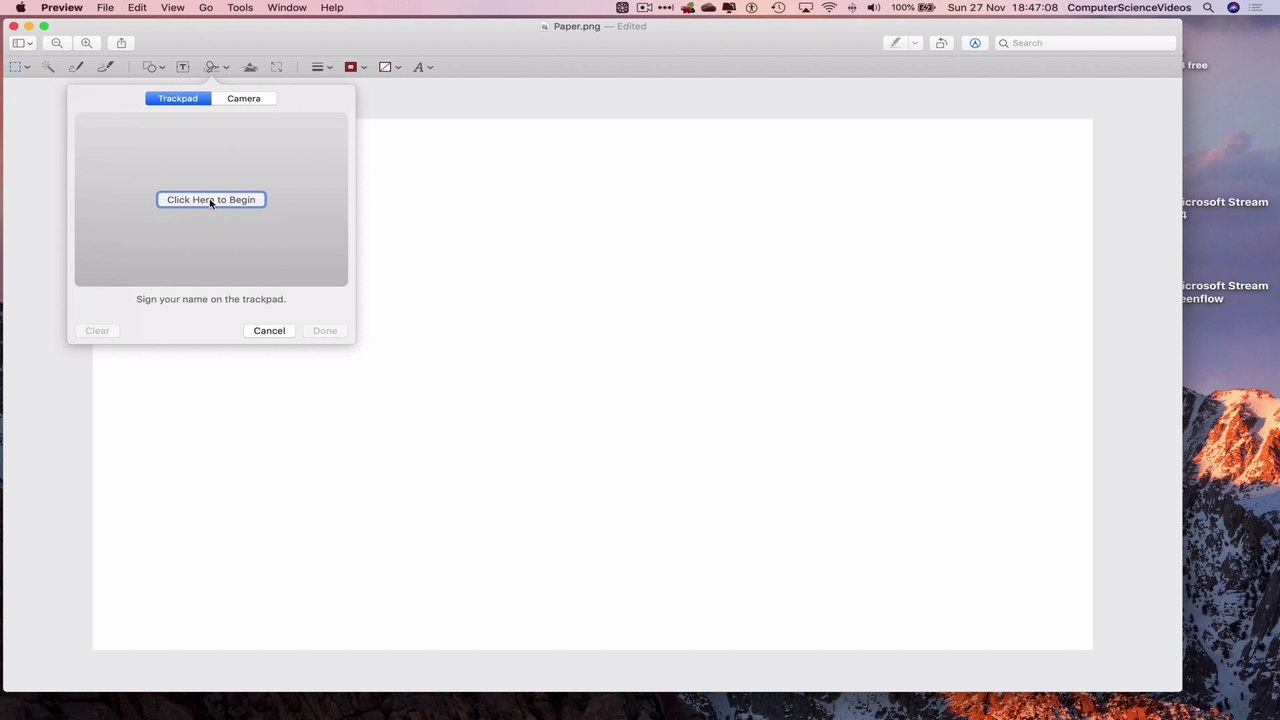
Task: Open the sidebar view dropdown
Action: 23,43
